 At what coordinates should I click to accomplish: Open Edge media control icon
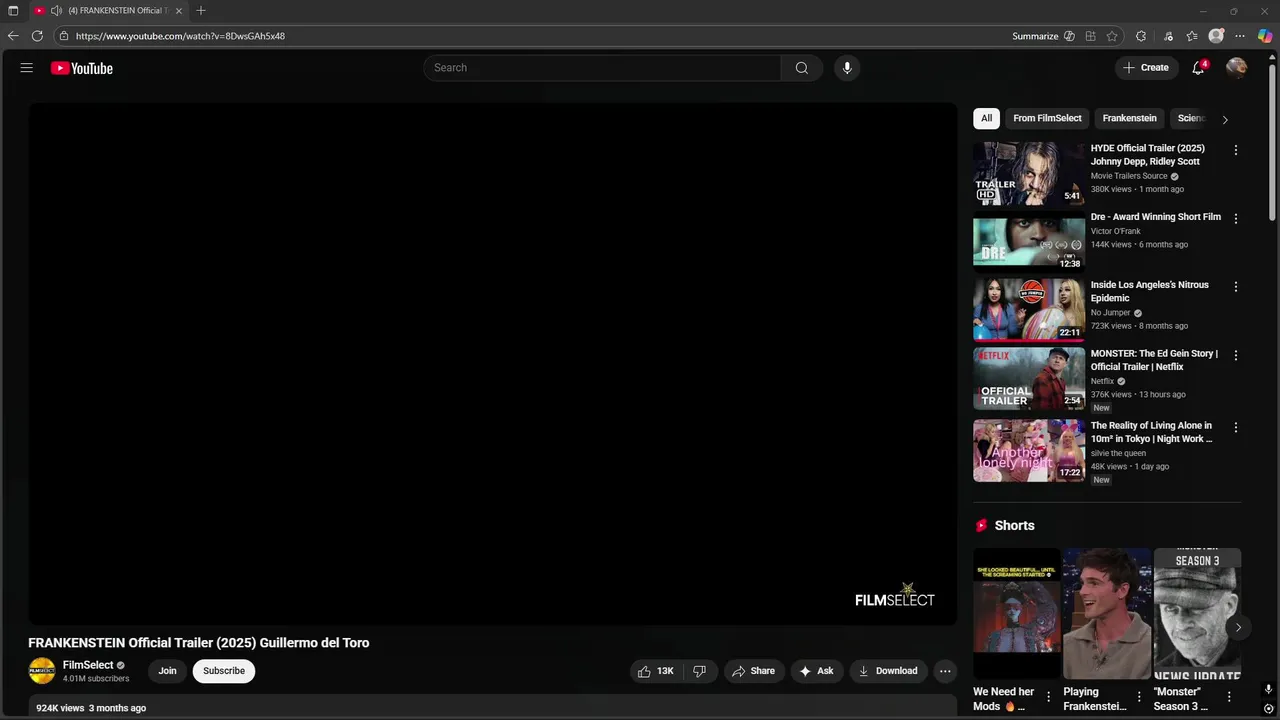point(1168,36)
